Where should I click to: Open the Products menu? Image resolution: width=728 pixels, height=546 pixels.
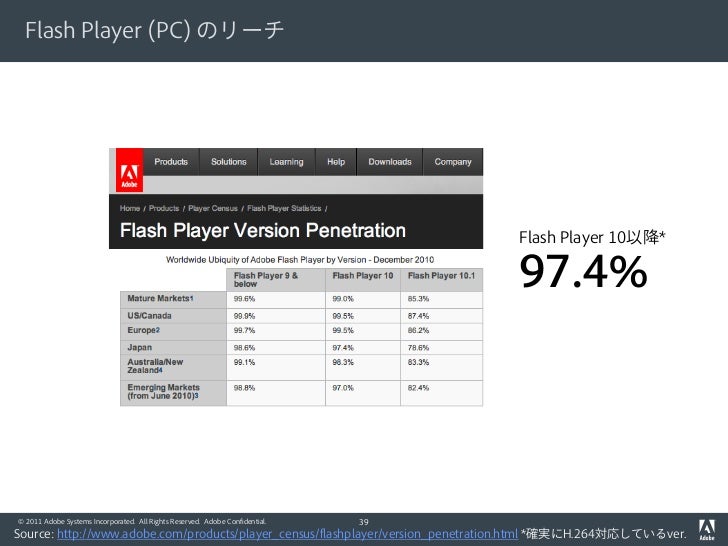coord(171,162)
